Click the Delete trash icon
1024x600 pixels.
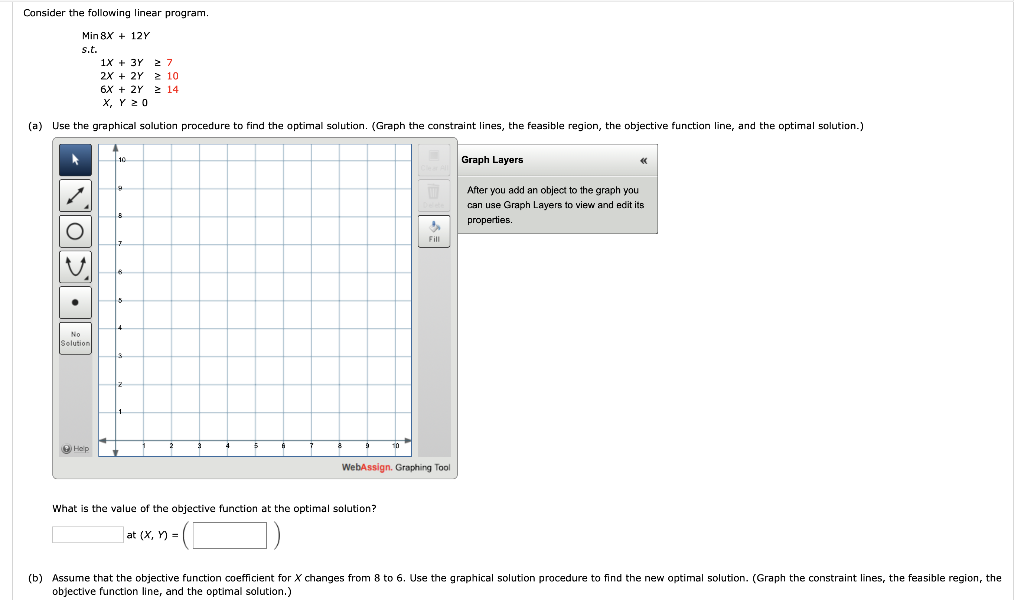[433, 196]
